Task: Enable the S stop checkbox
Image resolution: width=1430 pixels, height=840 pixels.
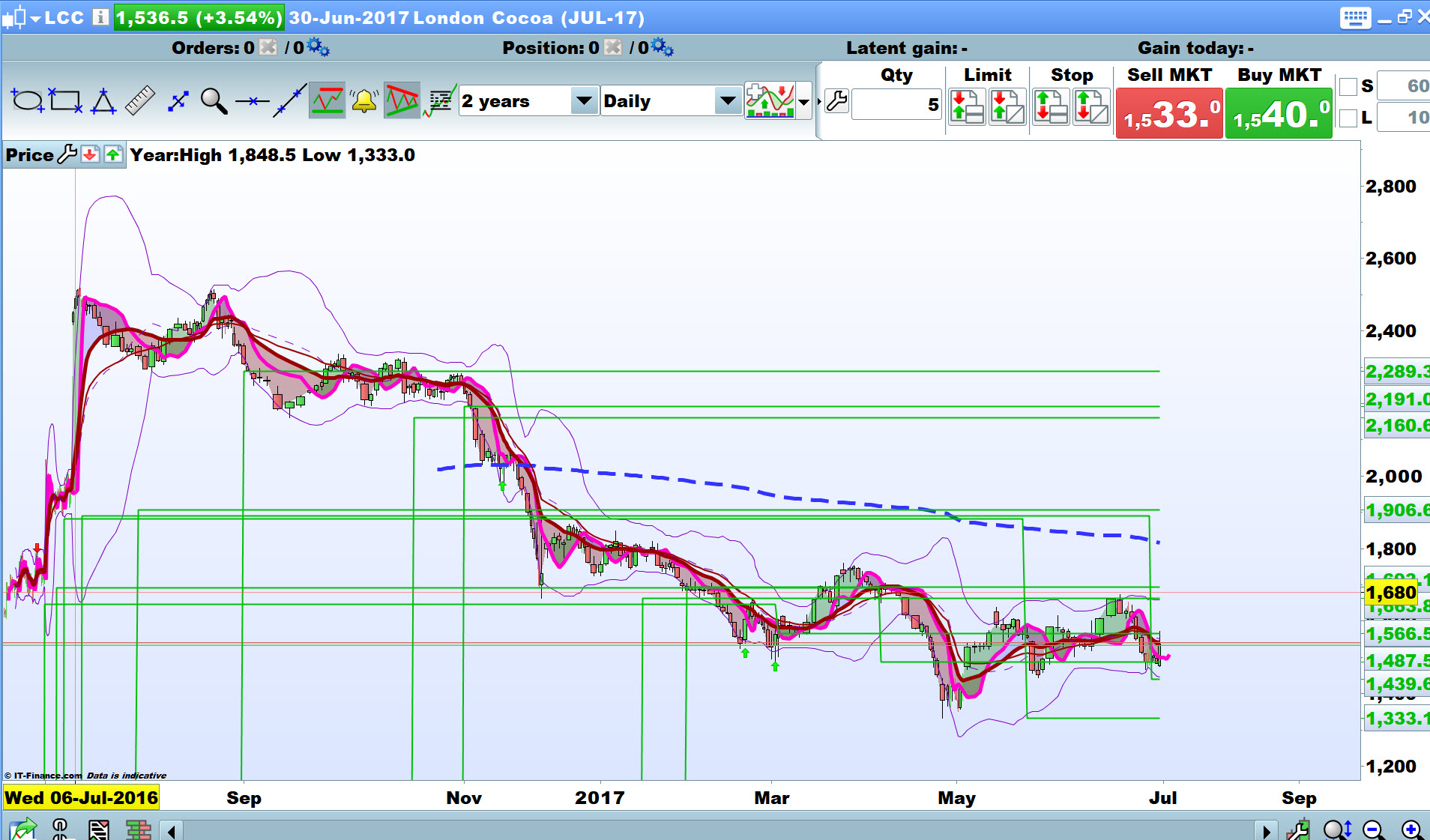Action: pyautogui.click(x=1348, y=86)
